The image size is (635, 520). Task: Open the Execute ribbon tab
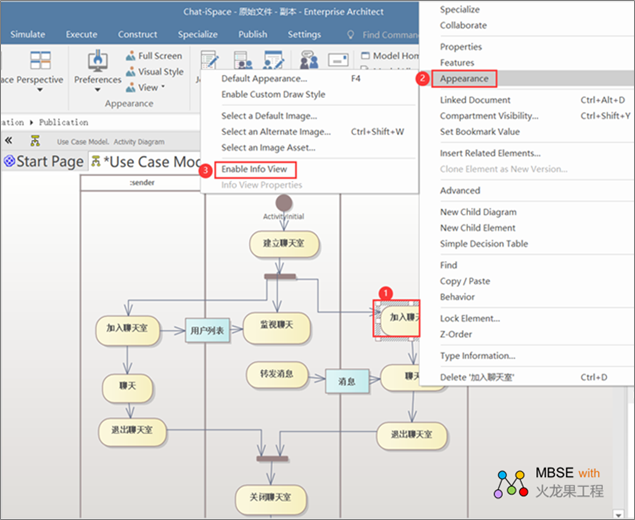(81, 34)
